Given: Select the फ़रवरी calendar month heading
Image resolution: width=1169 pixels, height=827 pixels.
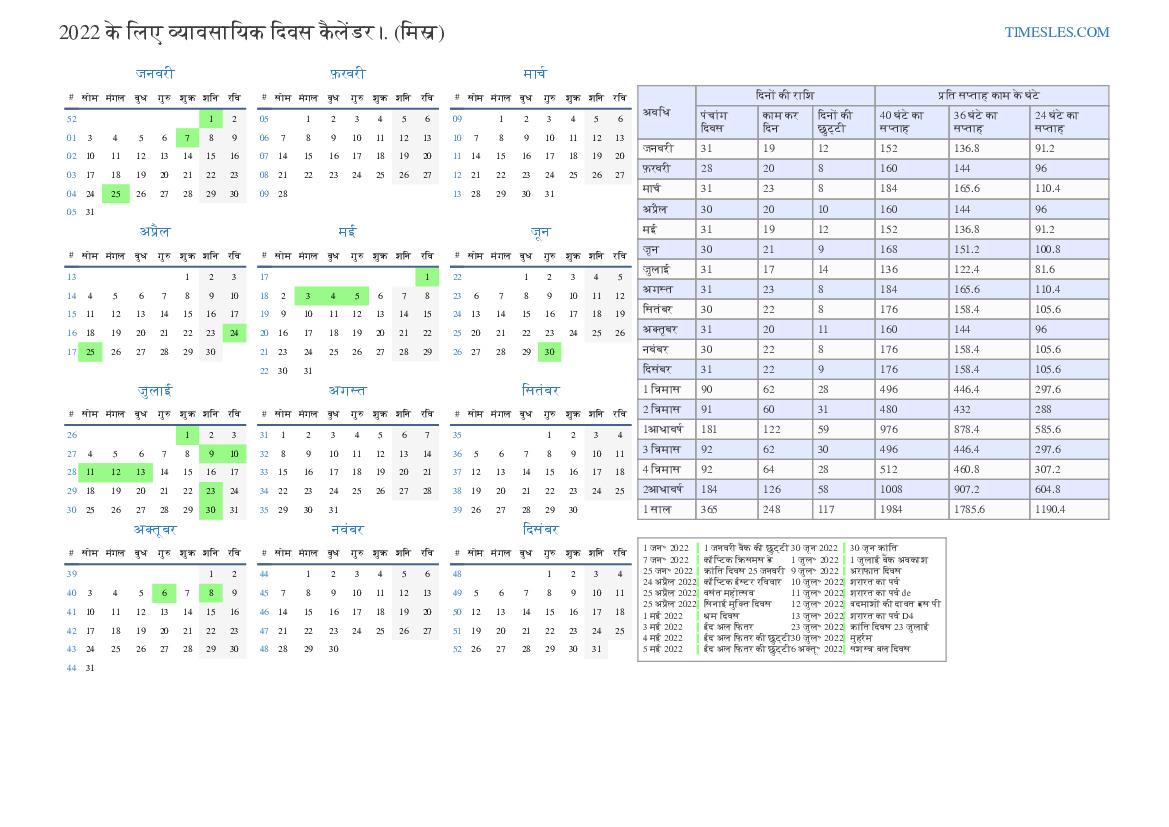Looking at the screenshot, I should click(347, 73).
